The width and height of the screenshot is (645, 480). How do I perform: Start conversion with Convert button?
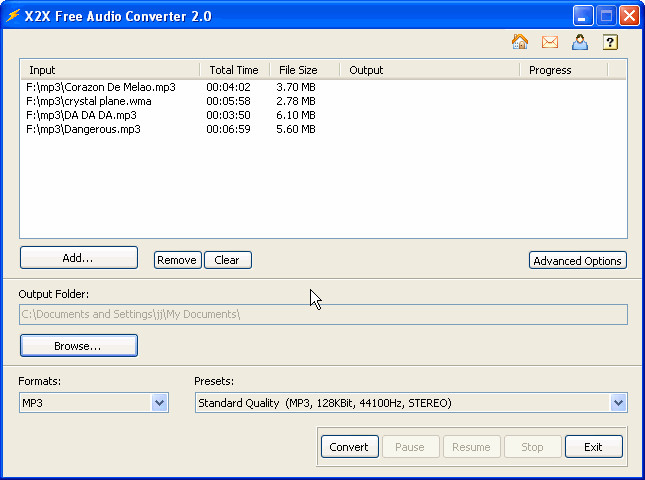coord(349,447)
